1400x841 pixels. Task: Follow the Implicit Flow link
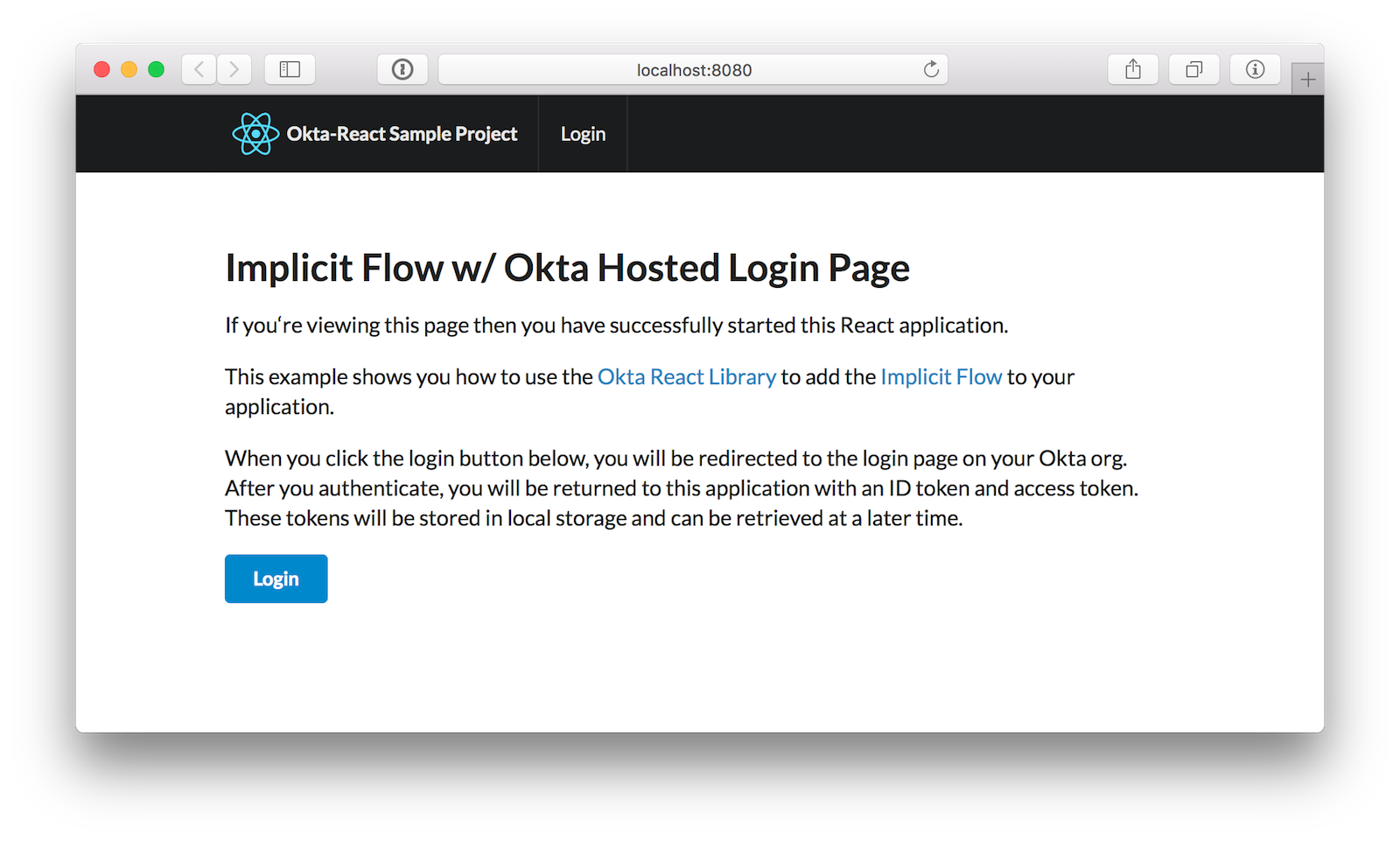point(941,377)
